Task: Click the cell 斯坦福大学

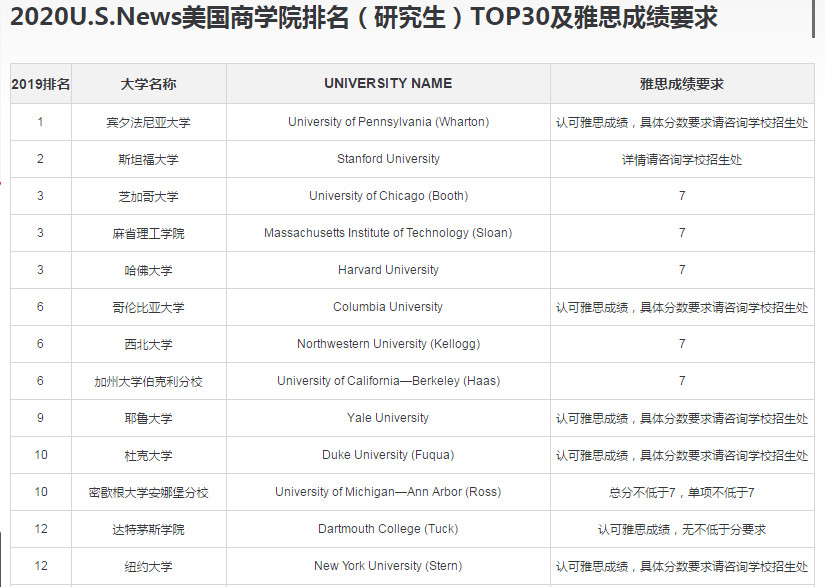Action: [x=148, y=159]
